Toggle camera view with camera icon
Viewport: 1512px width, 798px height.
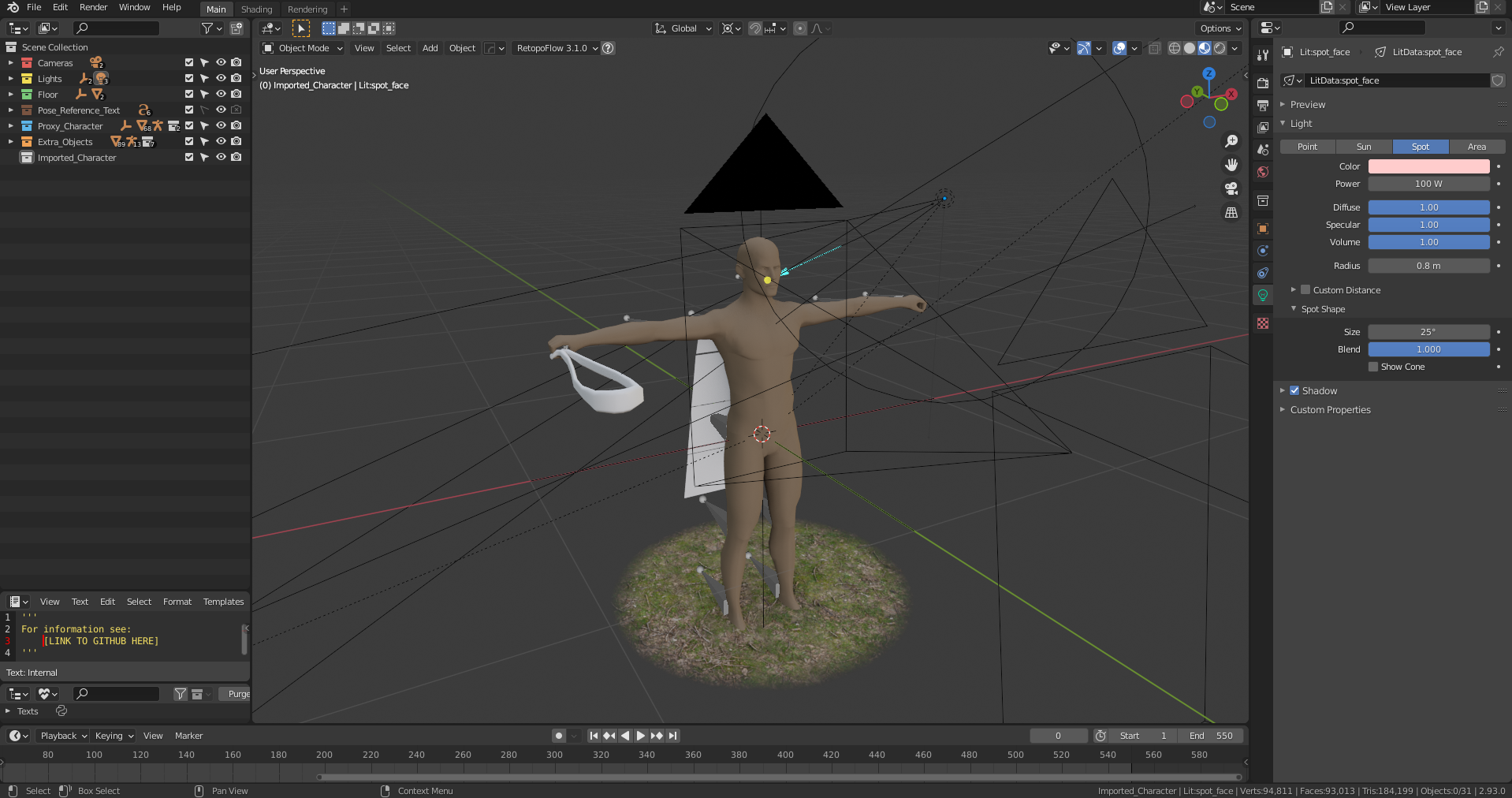(x=1231, y=188)
